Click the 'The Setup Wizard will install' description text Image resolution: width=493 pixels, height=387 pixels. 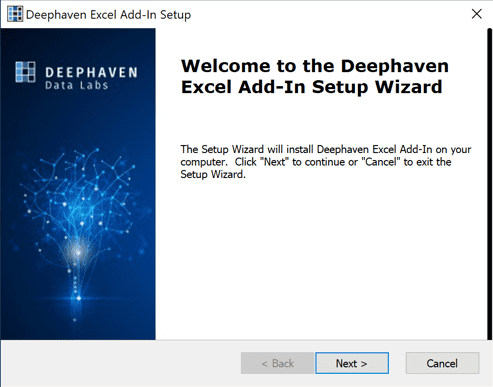point(326,162)
